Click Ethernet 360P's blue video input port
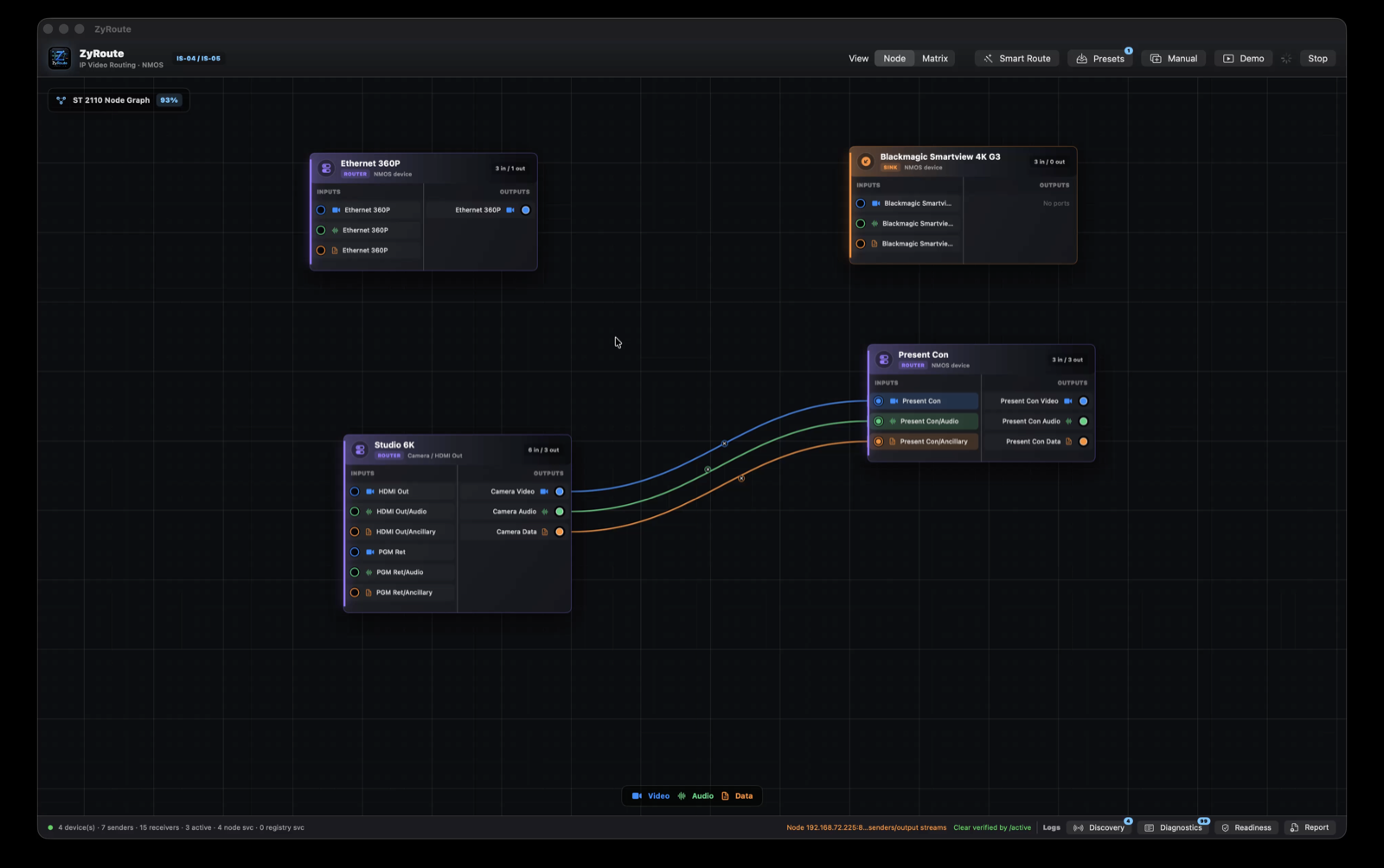1384x868 pixels. pyautogui.click(x=321, y=210)
